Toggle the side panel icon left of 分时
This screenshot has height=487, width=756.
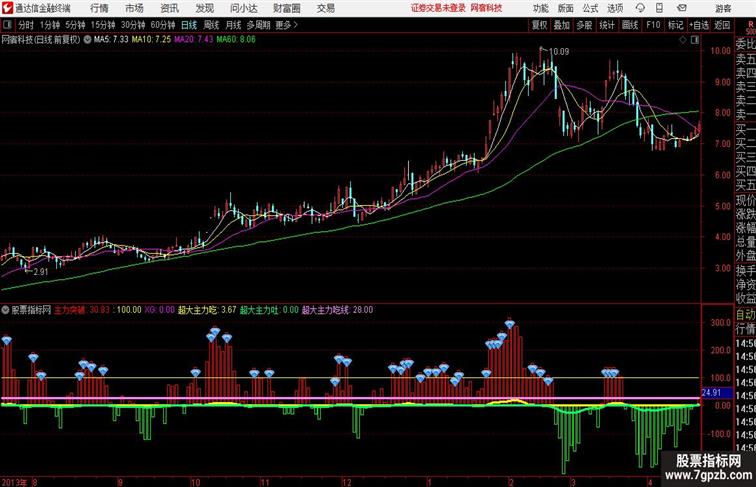7,25
